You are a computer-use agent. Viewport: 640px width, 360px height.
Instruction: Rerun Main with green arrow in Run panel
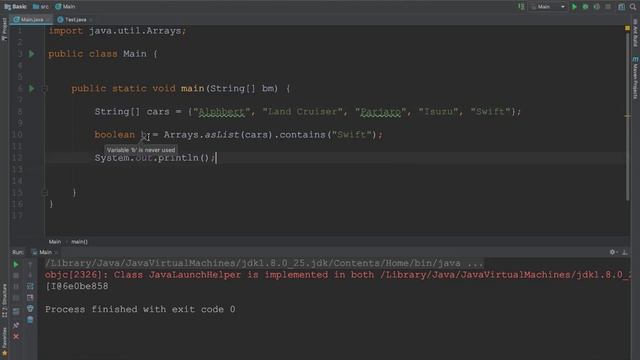(x=16, y=264)
